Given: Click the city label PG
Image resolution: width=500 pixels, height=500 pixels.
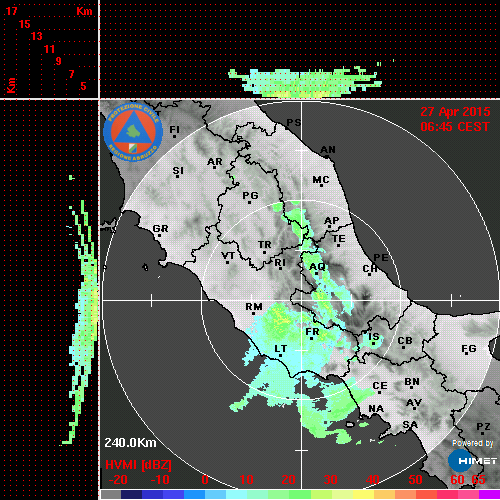Looking at the screenshot, I should 250,195.
